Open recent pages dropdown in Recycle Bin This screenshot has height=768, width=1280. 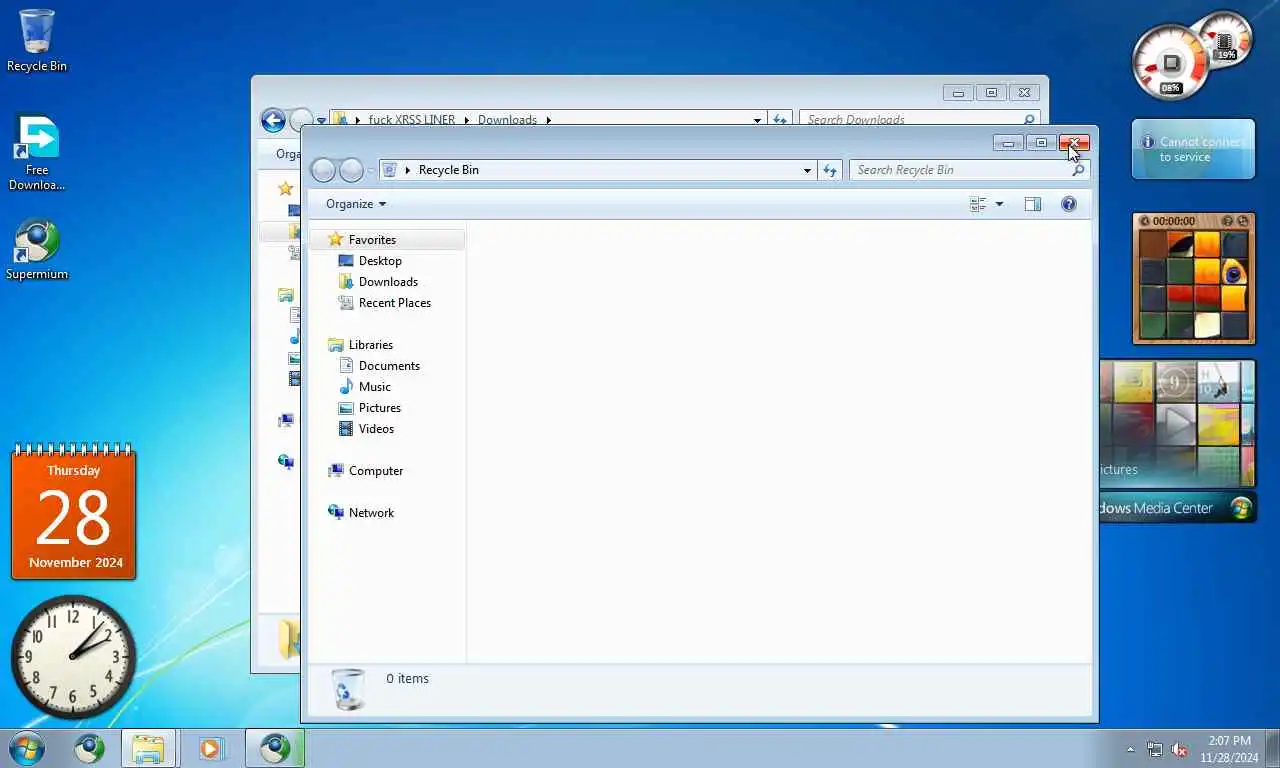click(371, 171)
